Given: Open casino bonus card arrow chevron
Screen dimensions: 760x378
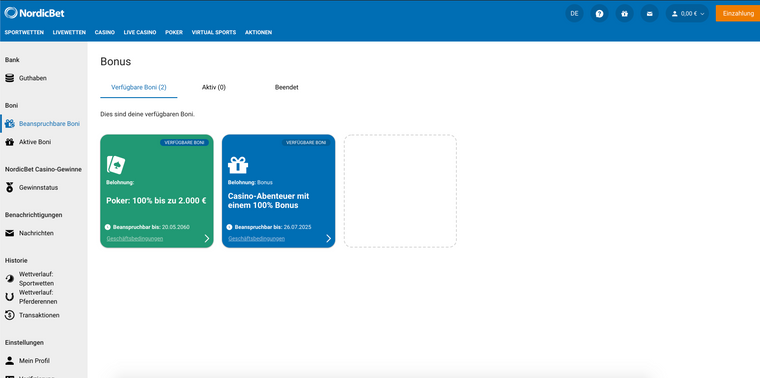Looking at the screenshot, I should [x=329, y=238].
